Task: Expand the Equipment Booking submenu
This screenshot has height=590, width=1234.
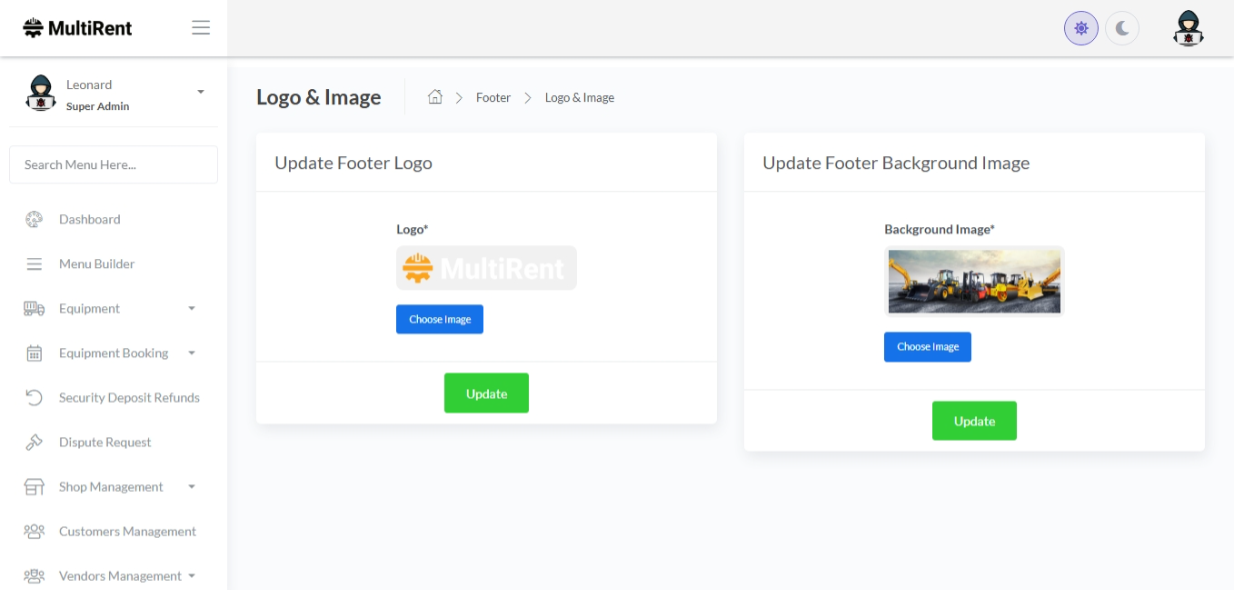Action: click(x=191, y=353)
